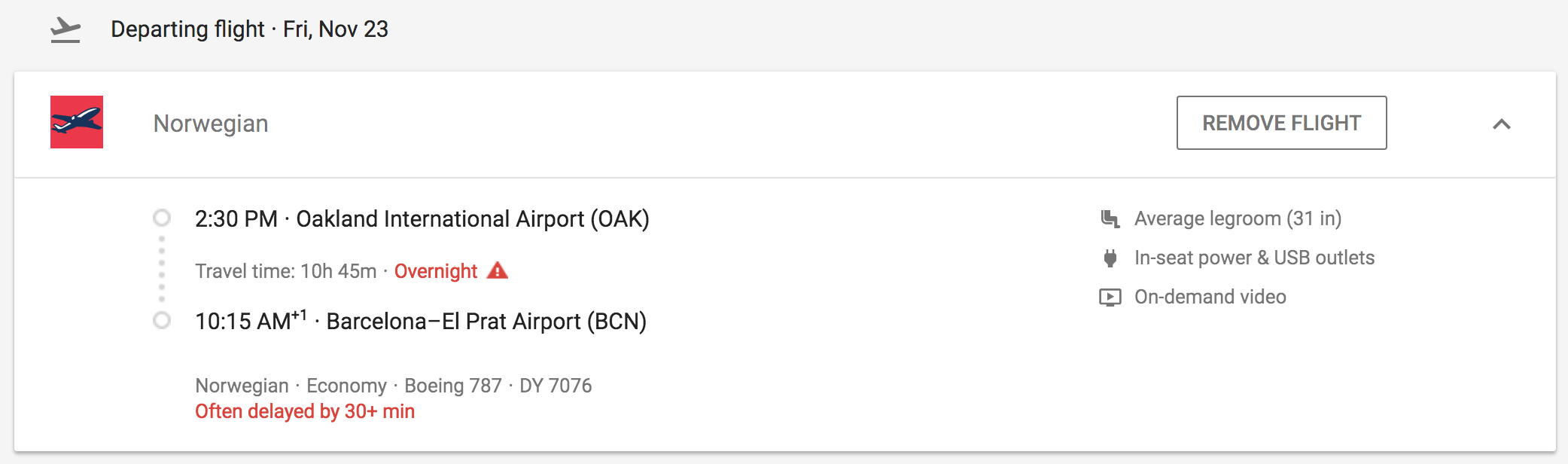Click the Travel time 10h 45m text

tap(286, 271)
